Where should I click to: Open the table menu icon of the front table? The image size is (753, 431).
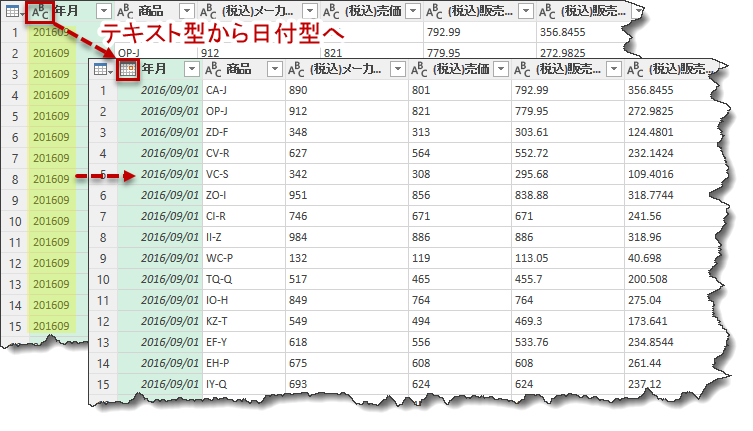click(x=103, y=69)
